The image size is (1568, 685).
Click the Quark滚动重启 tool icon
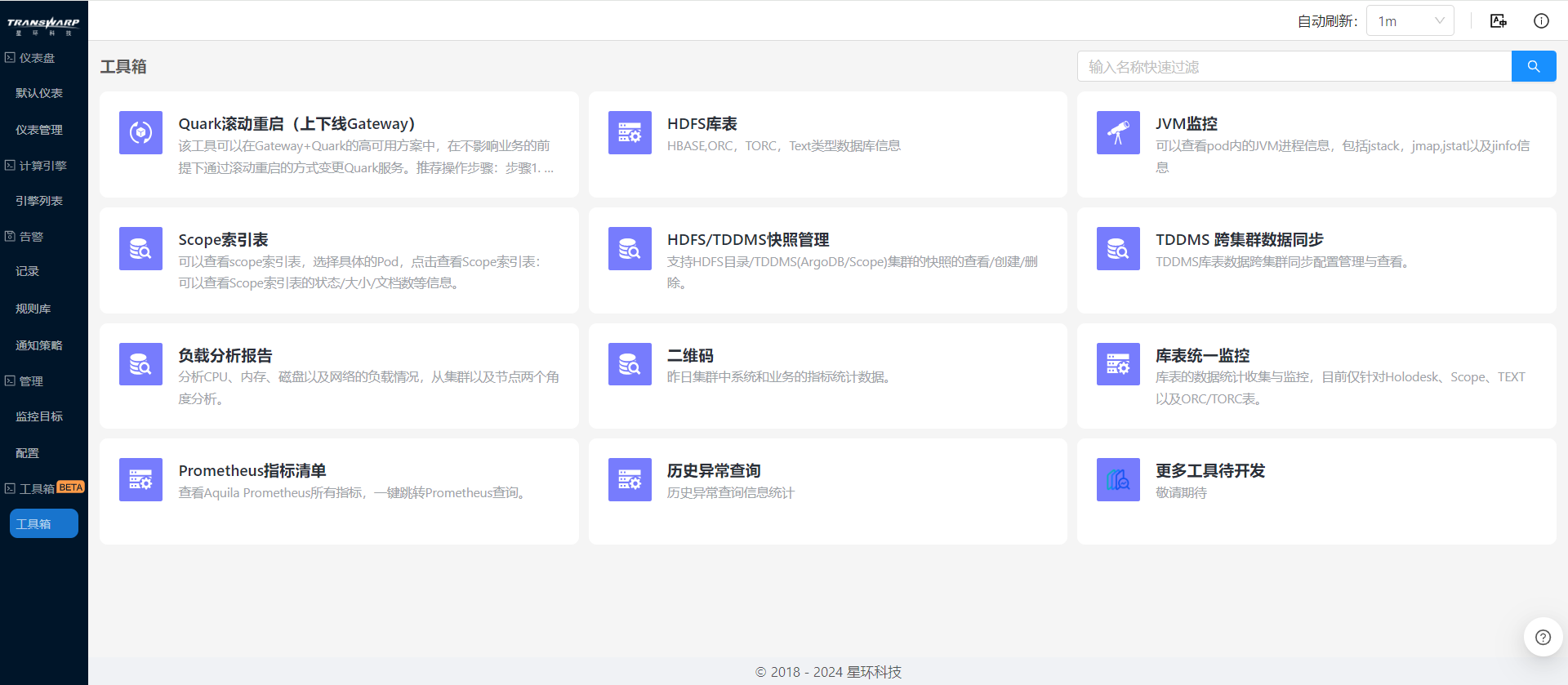point(140,132)
